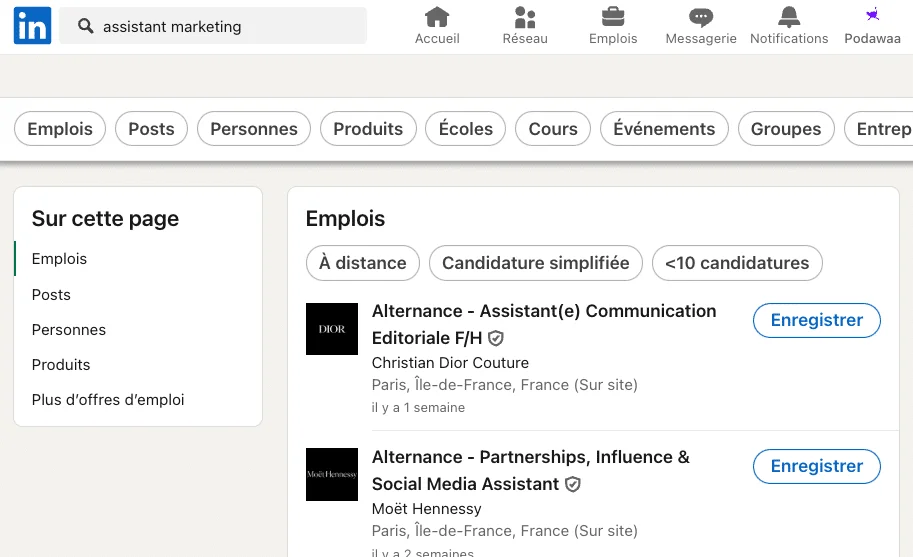Filter results by Personnes pill

pyautogui.click(x=254, y=129)
